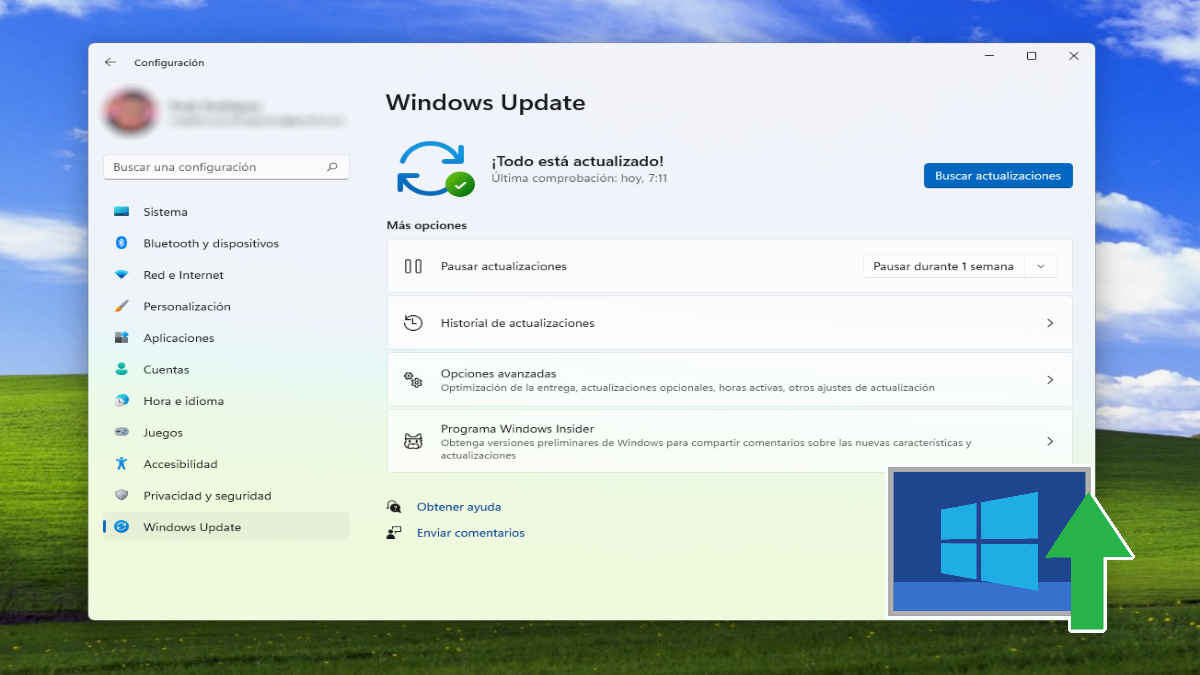Open Programa Windows Insider
The height and width of the screenshot is (675, 1200).
point(729,441)
